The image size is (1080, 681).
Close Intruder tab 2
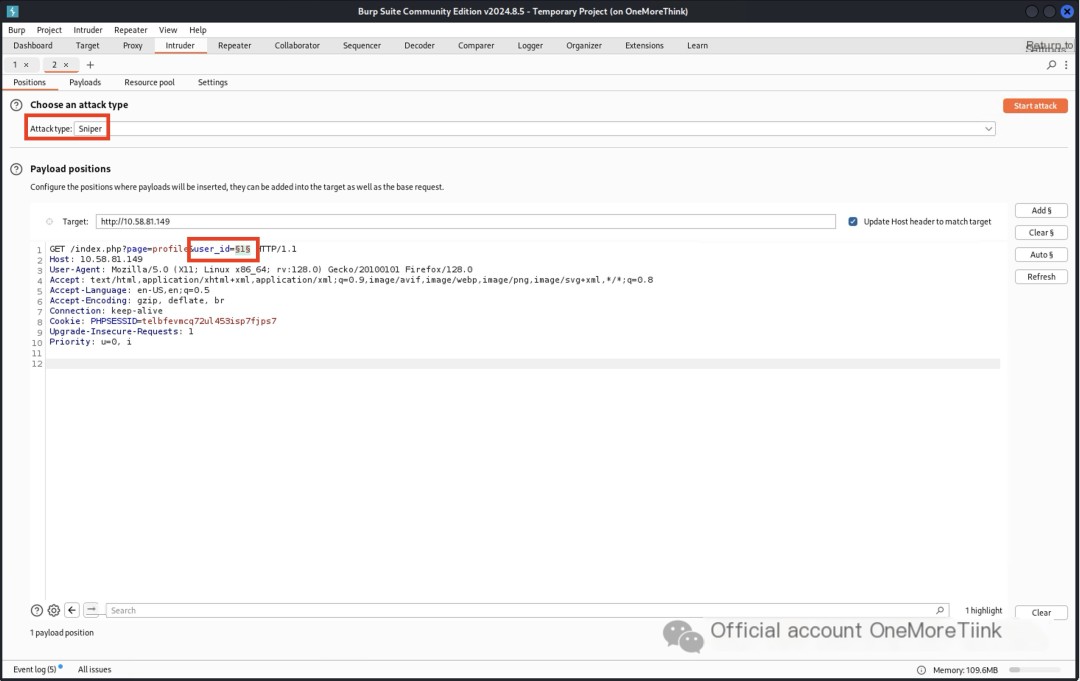click(66, 65)
